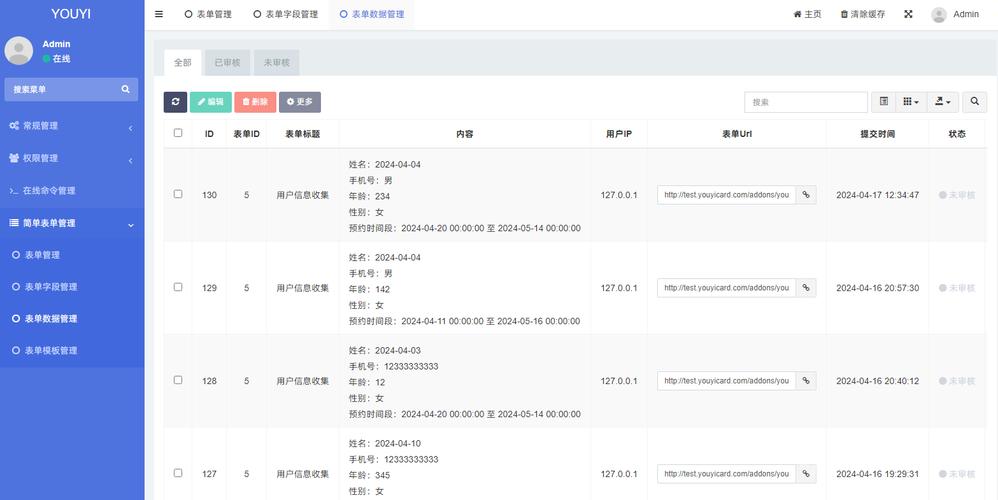998x500 pixels.
Task: Open 表单字段管理 sidebar item
Action: pyautogui.click(x=72, y=287)
